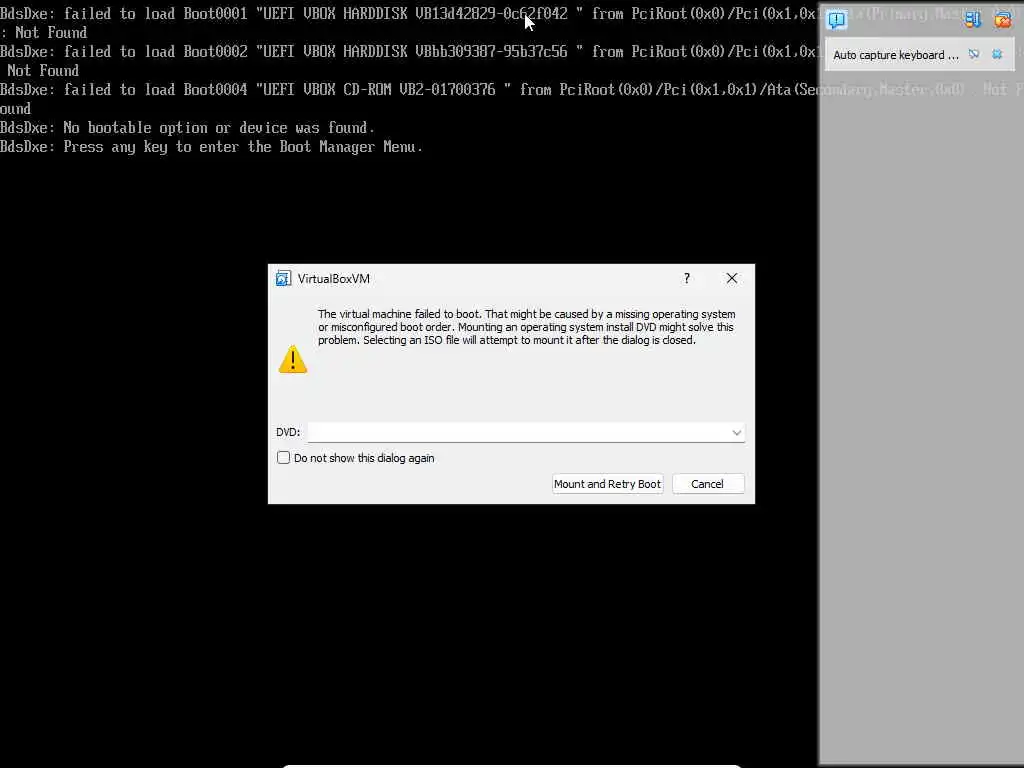1024x768 pixels.
Task: Click 'Press any key to enter Boot Manager' line
Action: (x=211, y=147)
